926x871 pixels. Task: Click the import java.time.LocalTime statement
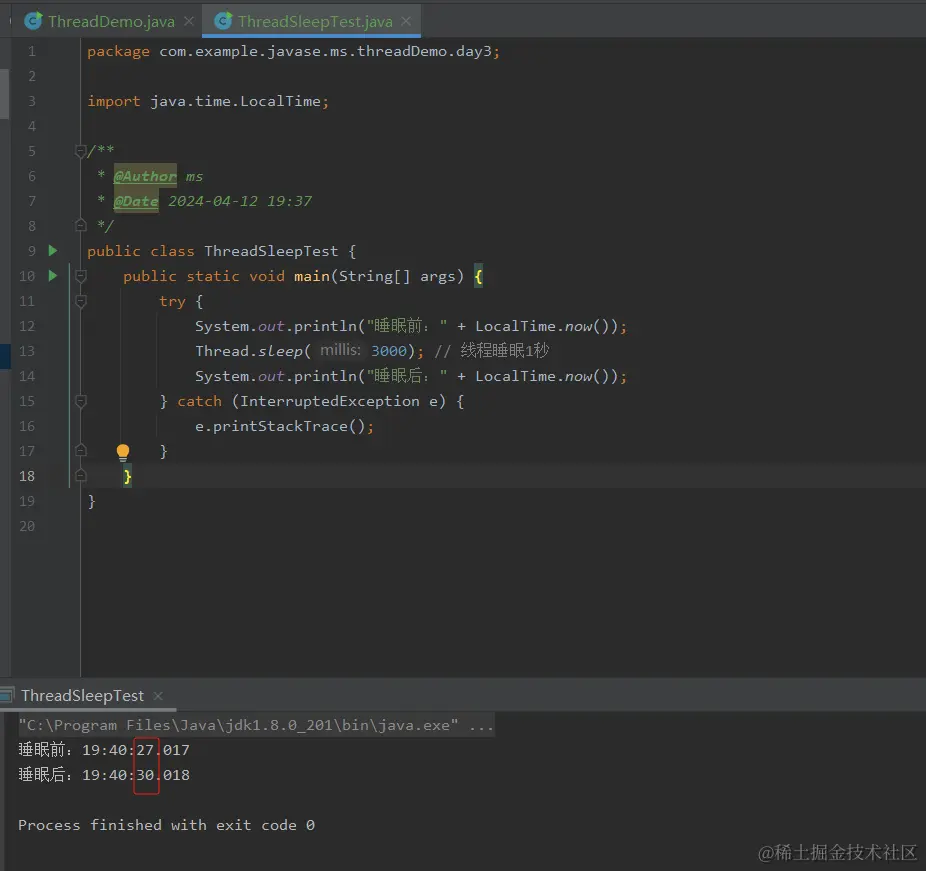(208, 102)
